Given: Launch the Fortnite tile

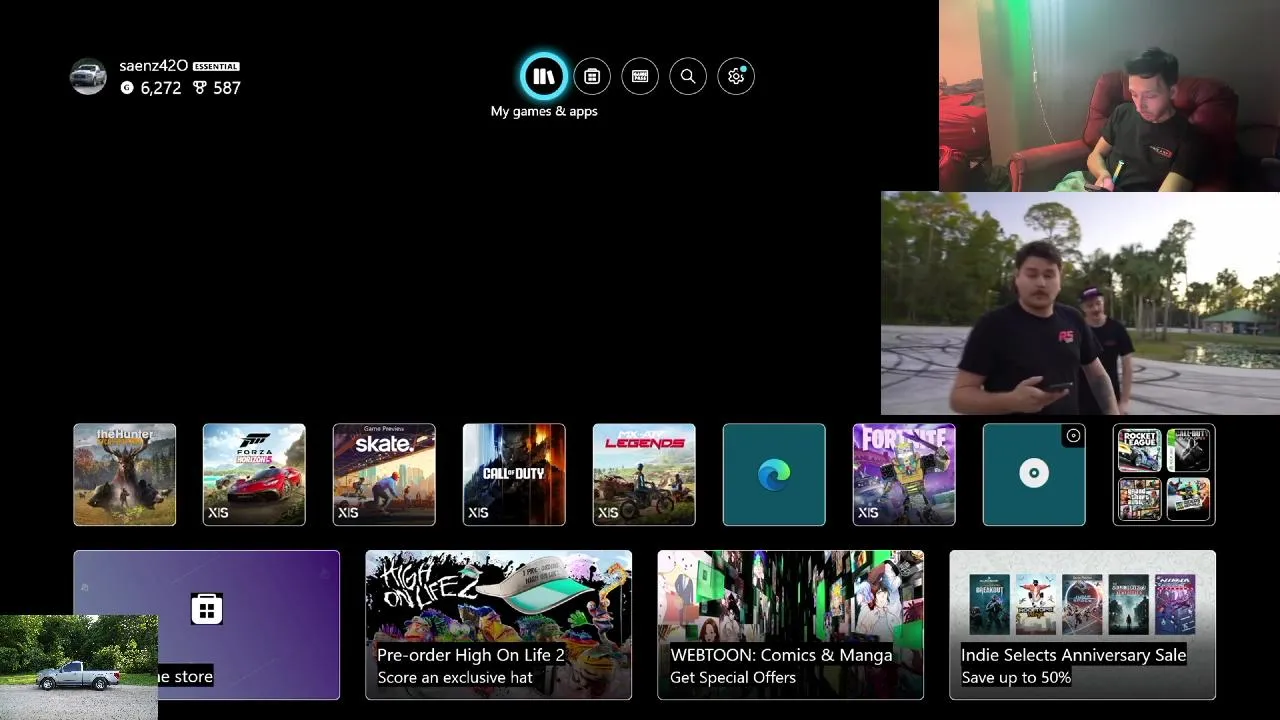Looking at the screenshot, I should (904, 475).
